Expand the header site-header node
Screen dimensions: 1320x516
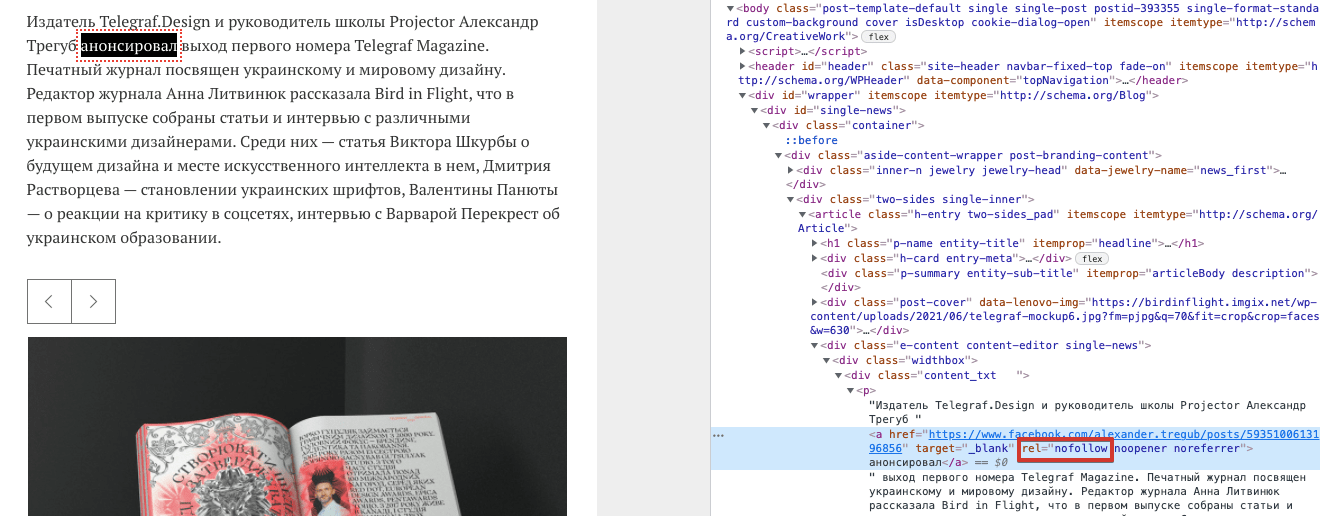(742, 66)
